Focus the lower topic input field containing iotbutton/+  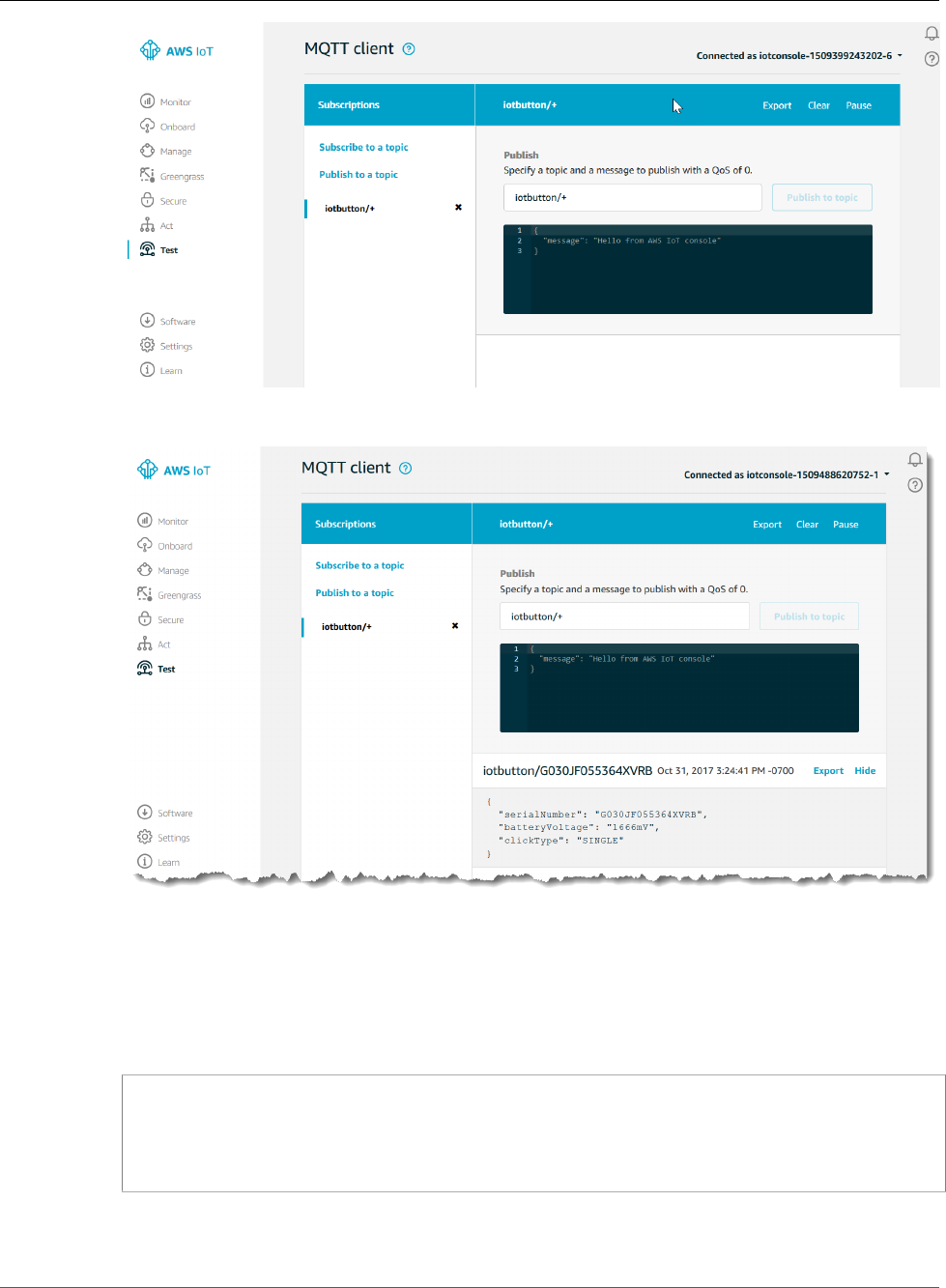coord(624,616)
